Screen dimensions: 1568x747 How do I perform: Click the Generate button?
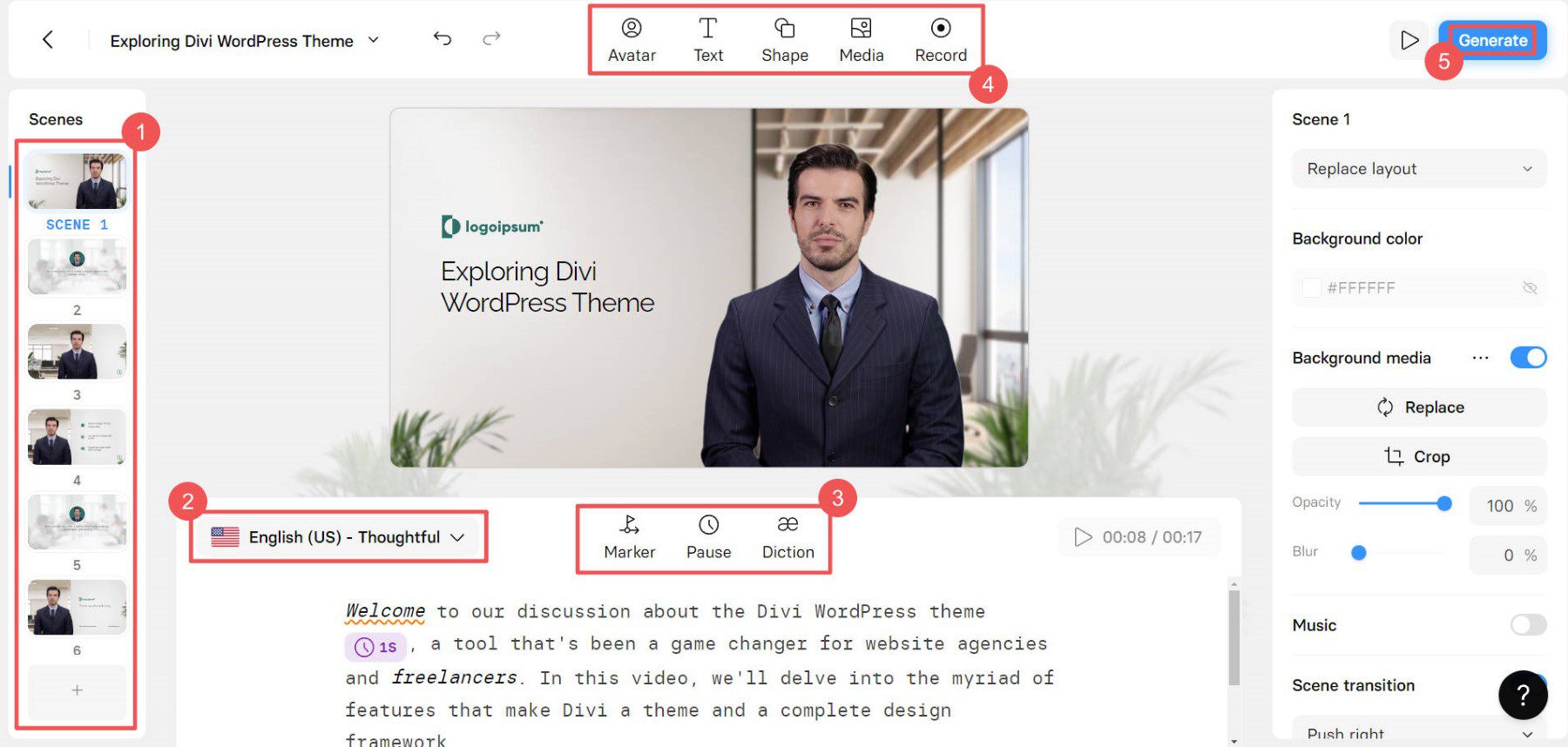pos(1492,40)
